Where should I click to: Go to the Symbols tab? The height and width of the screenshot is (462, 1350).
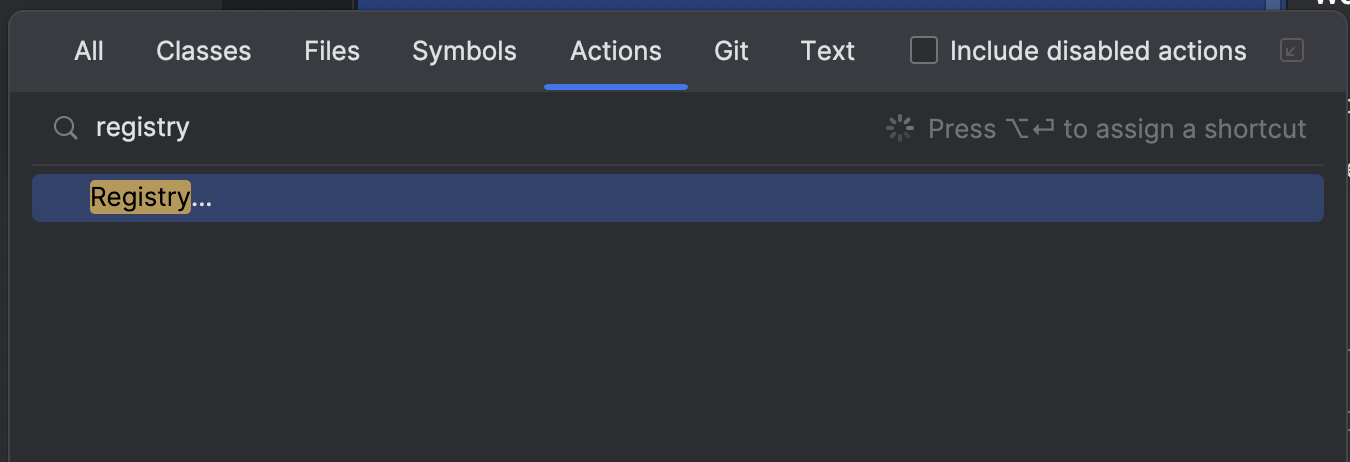[x=464, y=51]
